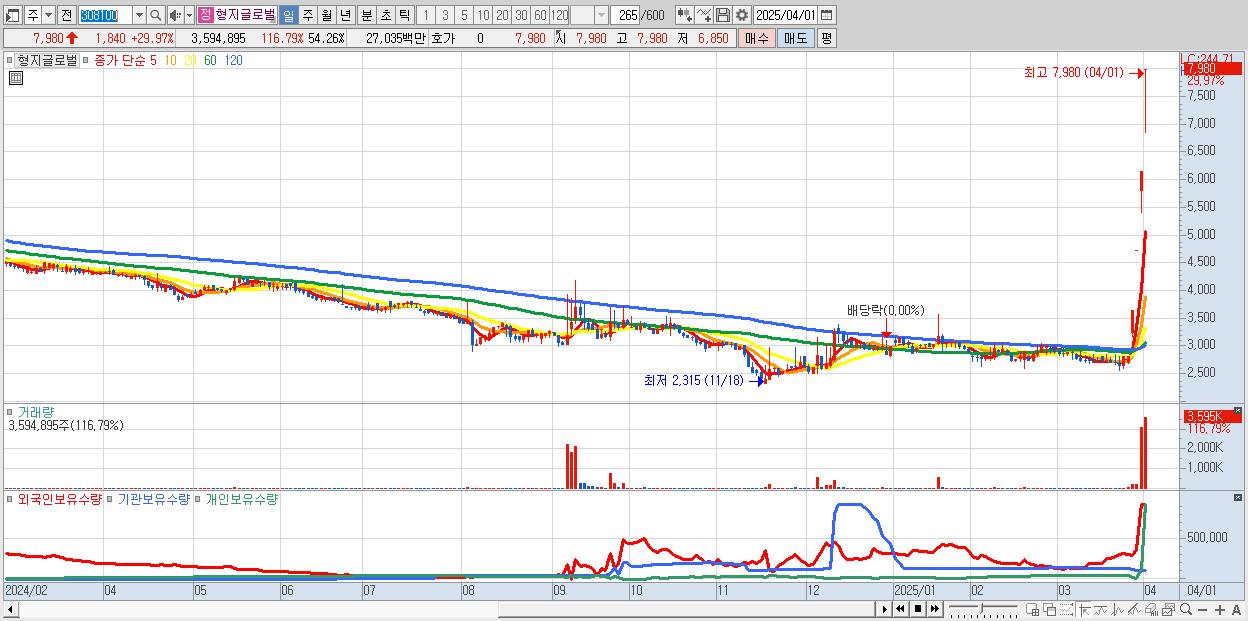Click the overlapping windows icon in the bottom toolbar
The height and width of the screenshot is (621, 1248).
tap(1050, 610)
